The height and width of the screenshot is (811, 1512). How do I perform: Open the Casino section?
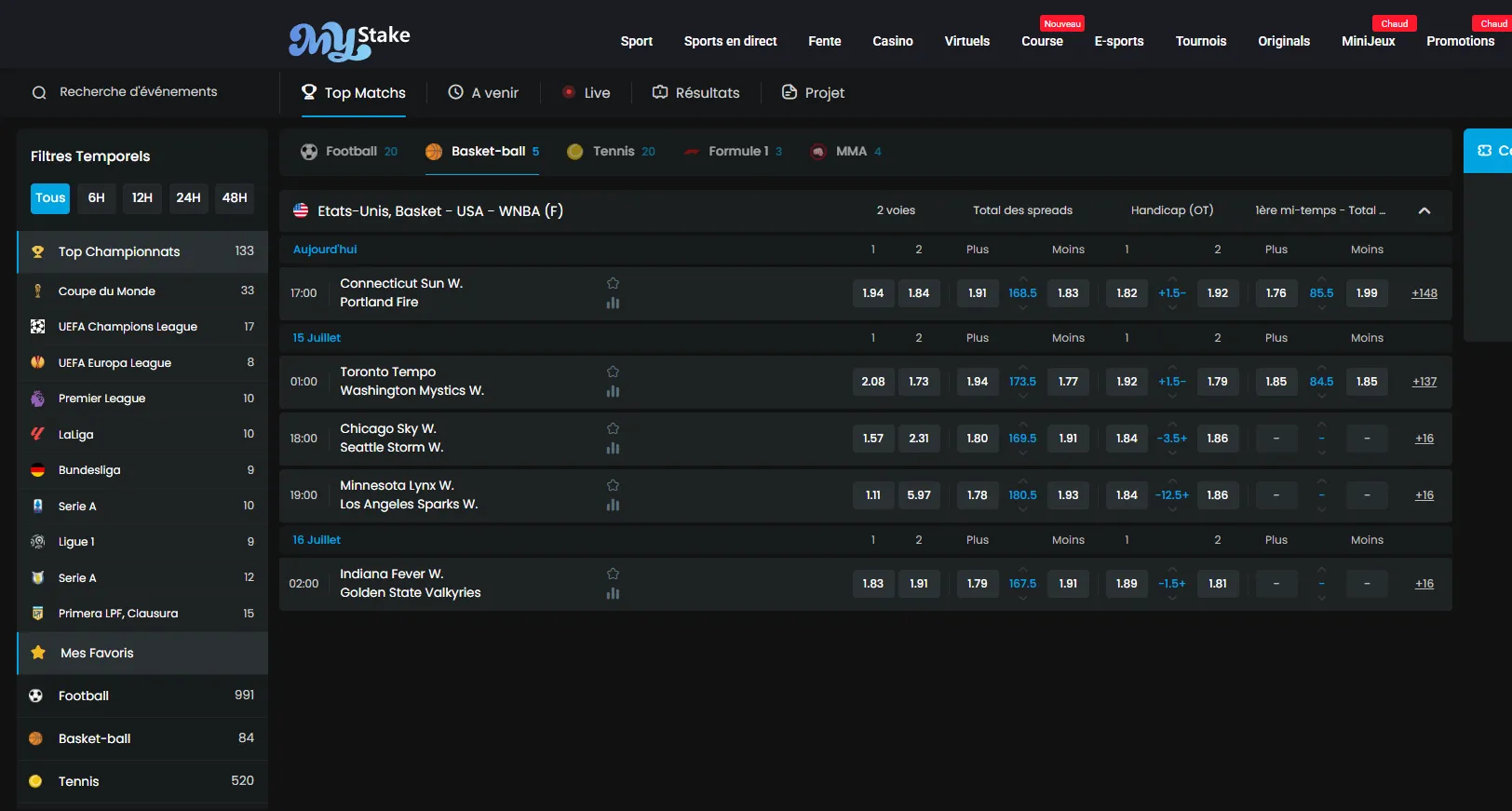point(892,41)
